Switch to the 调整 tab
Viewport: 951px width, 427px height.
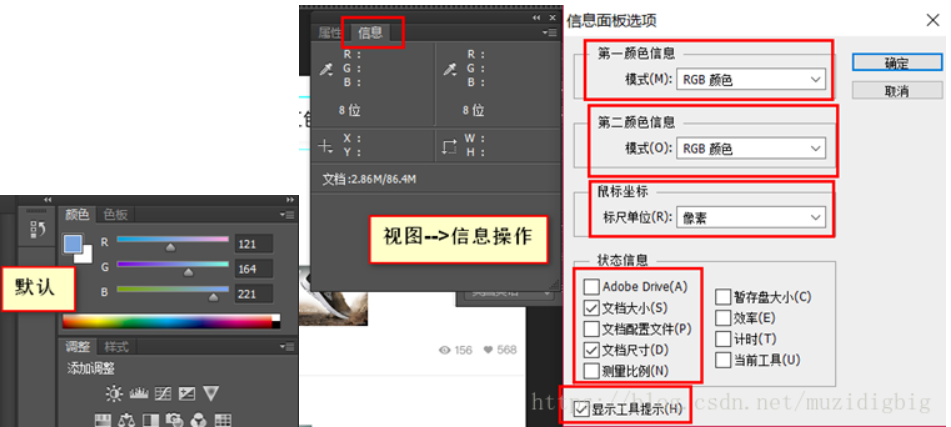(x=77, y=347)
